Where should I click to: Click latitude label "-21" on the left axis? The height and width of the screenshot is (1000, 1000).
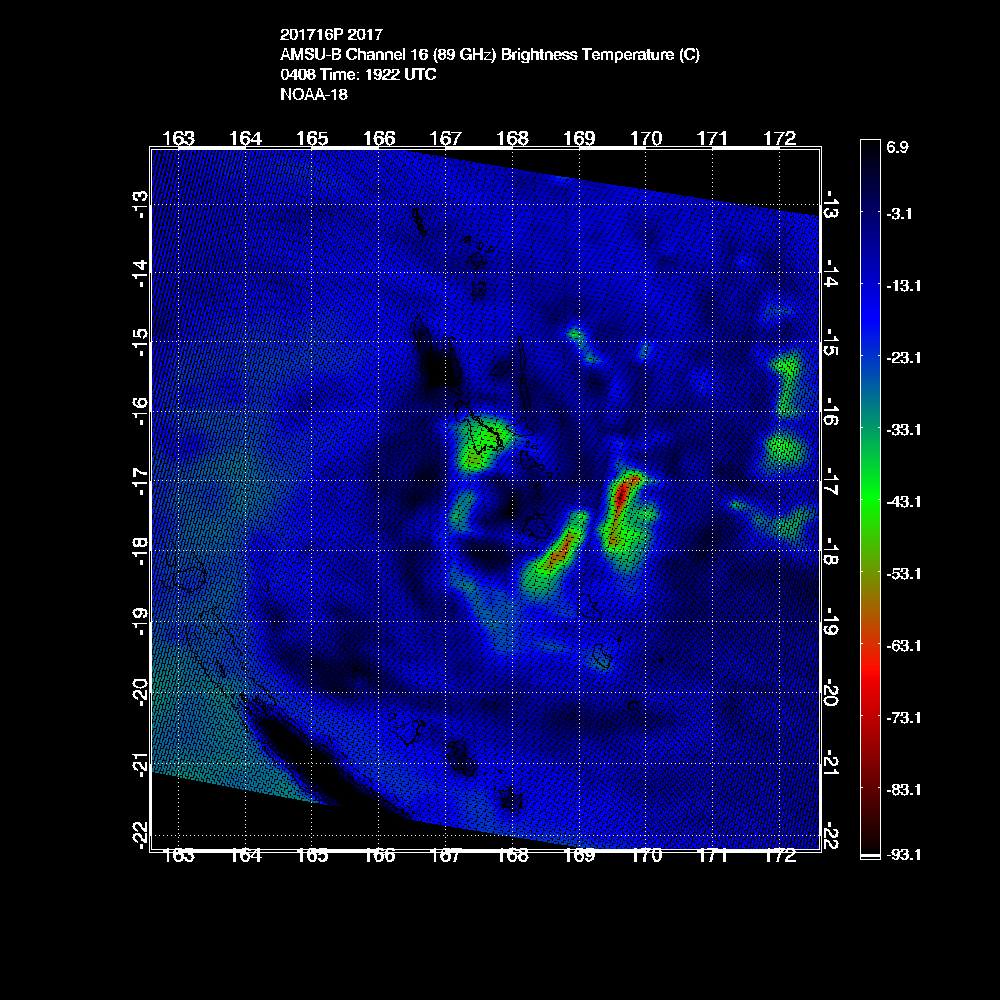140,765
